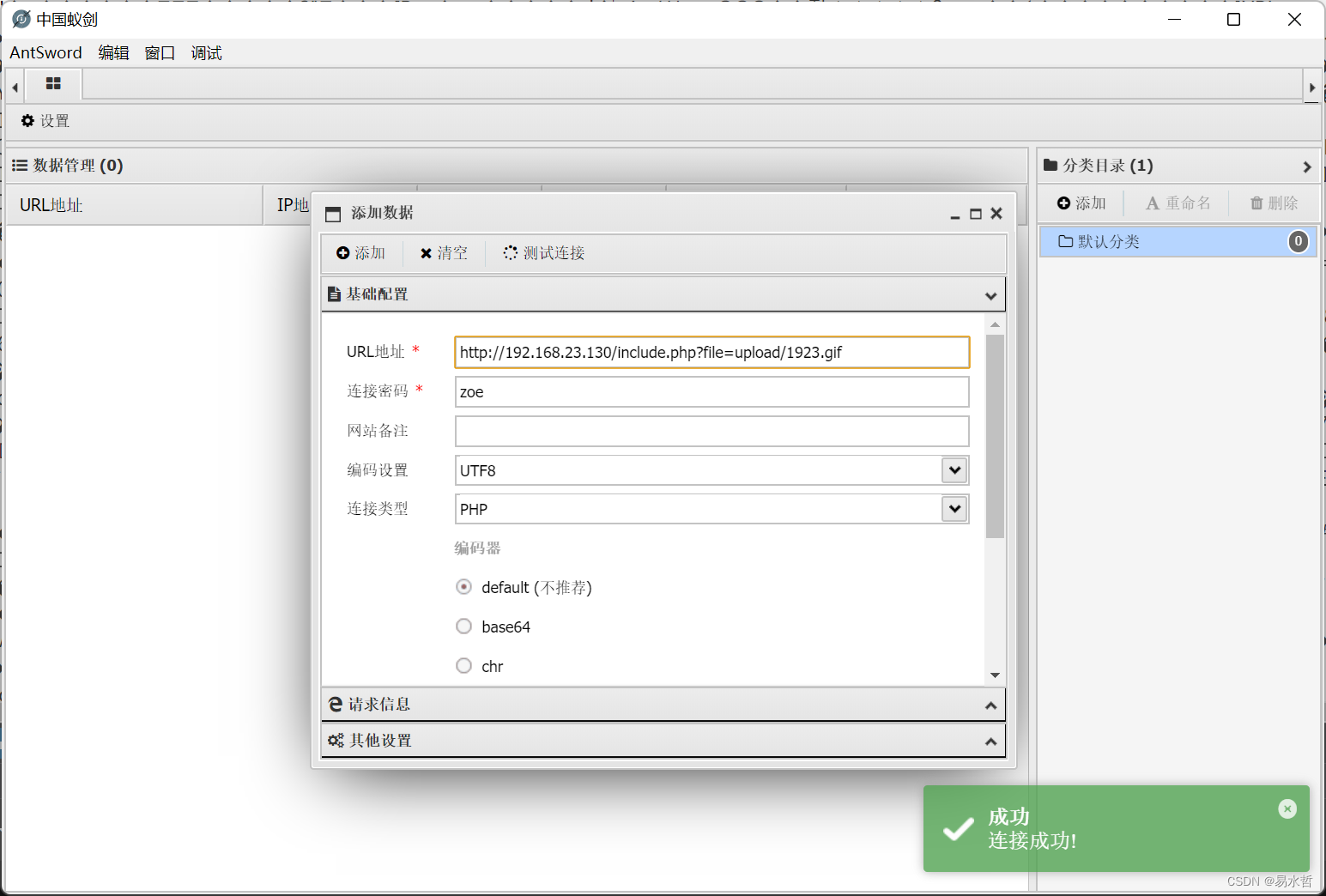Click 删除 in the 分类目录 panel
The height and width of the screenshot is (896, 1326).
point(1274,203)
